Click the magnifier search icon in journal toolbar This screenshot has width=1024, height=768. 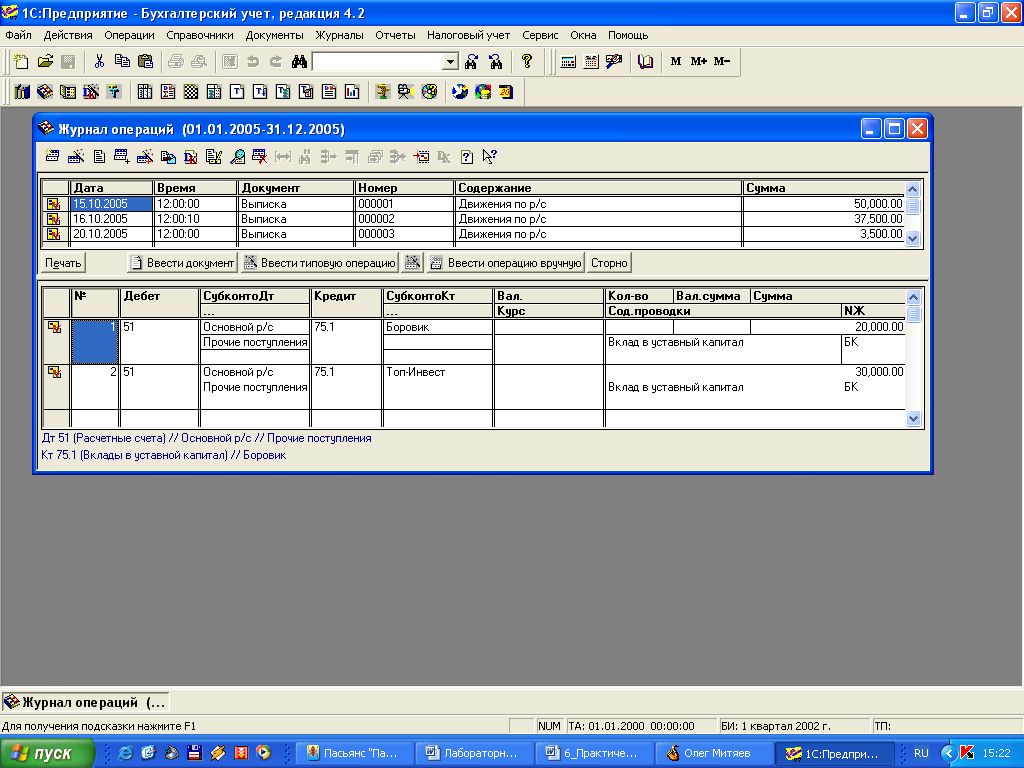(x=237, y=156)
